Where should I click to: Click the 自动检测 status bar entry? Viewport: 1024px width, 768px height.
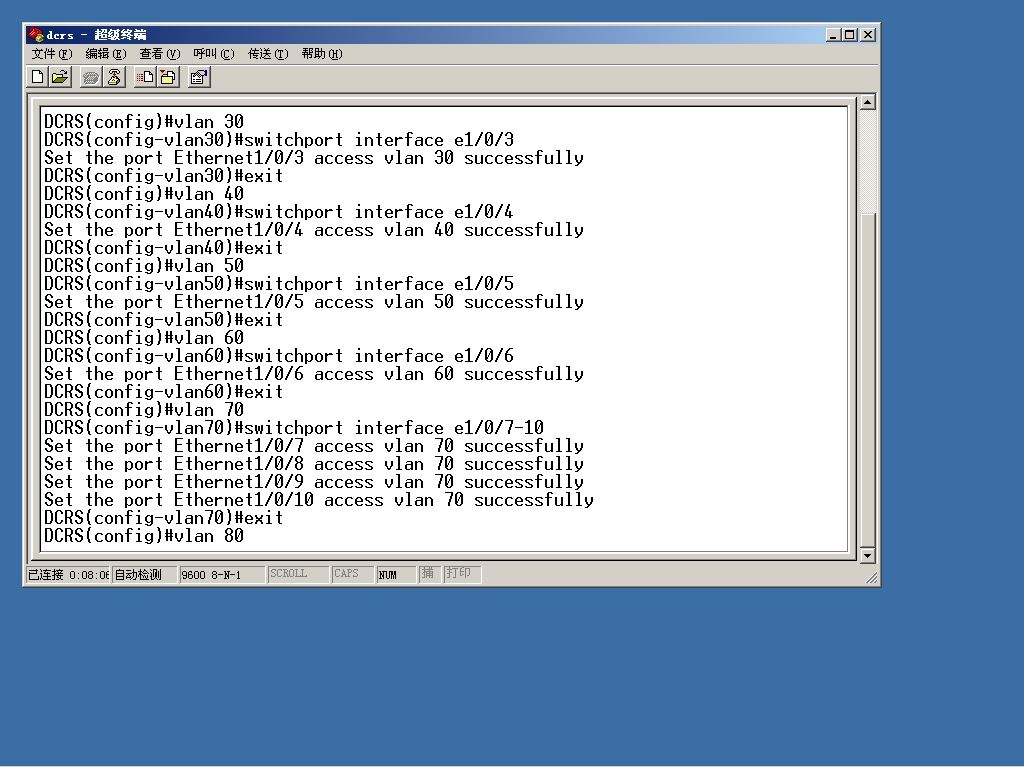[144, 575]
